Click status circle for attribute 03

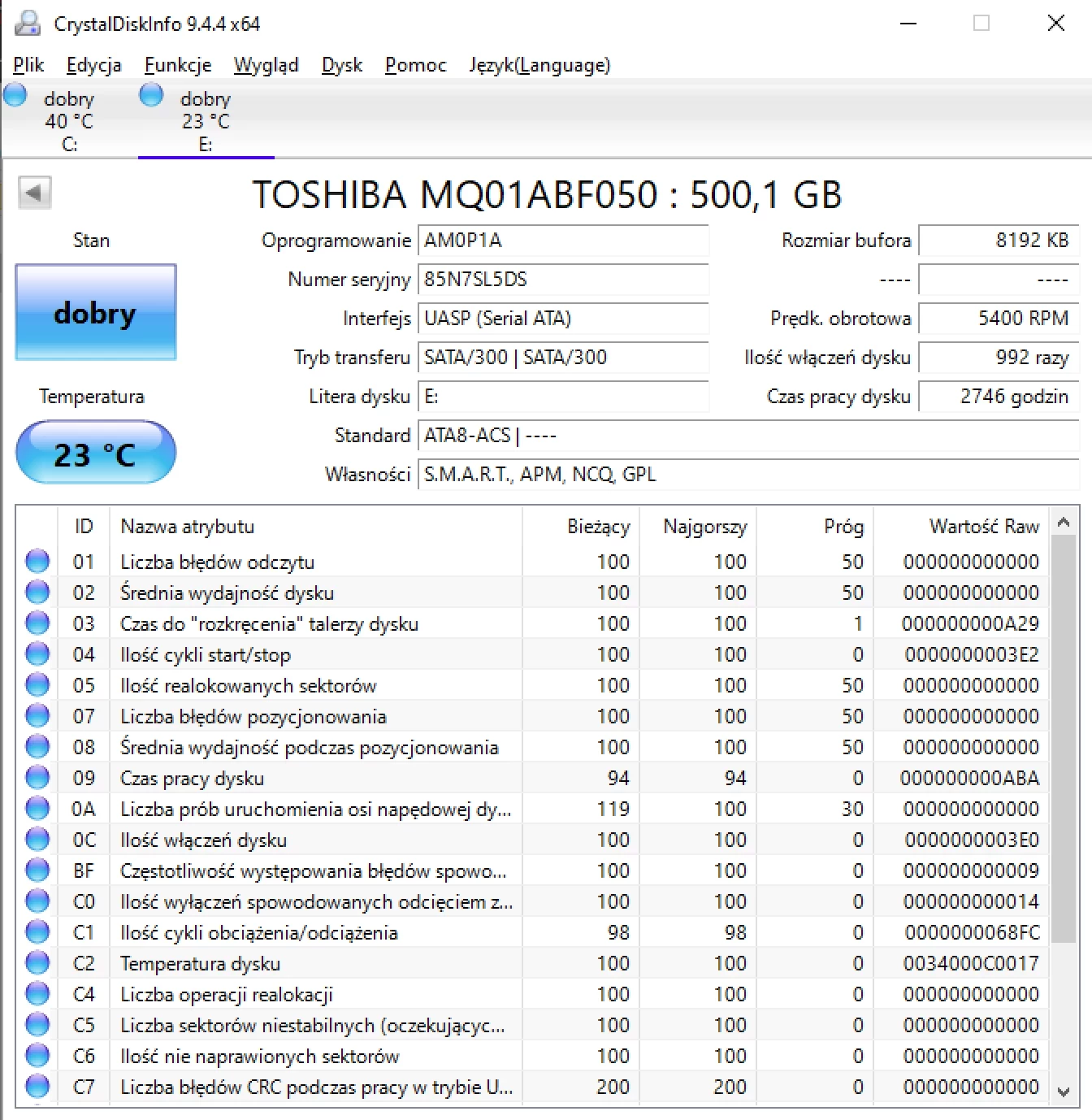click(37, 623)
